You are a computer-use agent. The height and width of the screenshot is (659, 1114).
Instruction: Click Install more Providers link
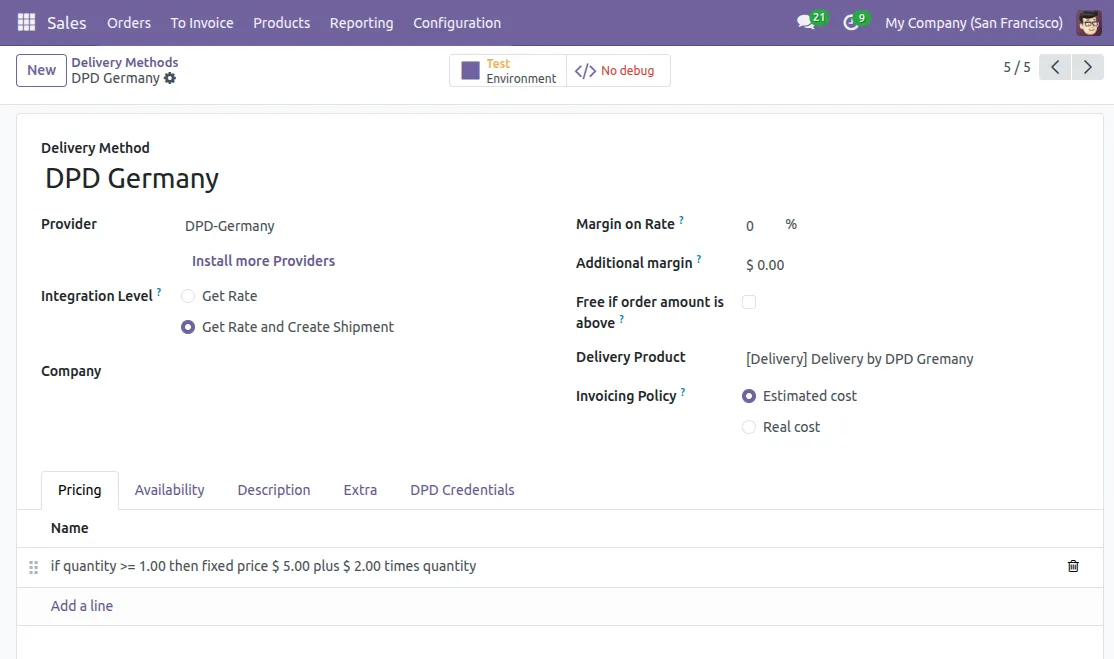pyautogui.click(x=263, y=261)
